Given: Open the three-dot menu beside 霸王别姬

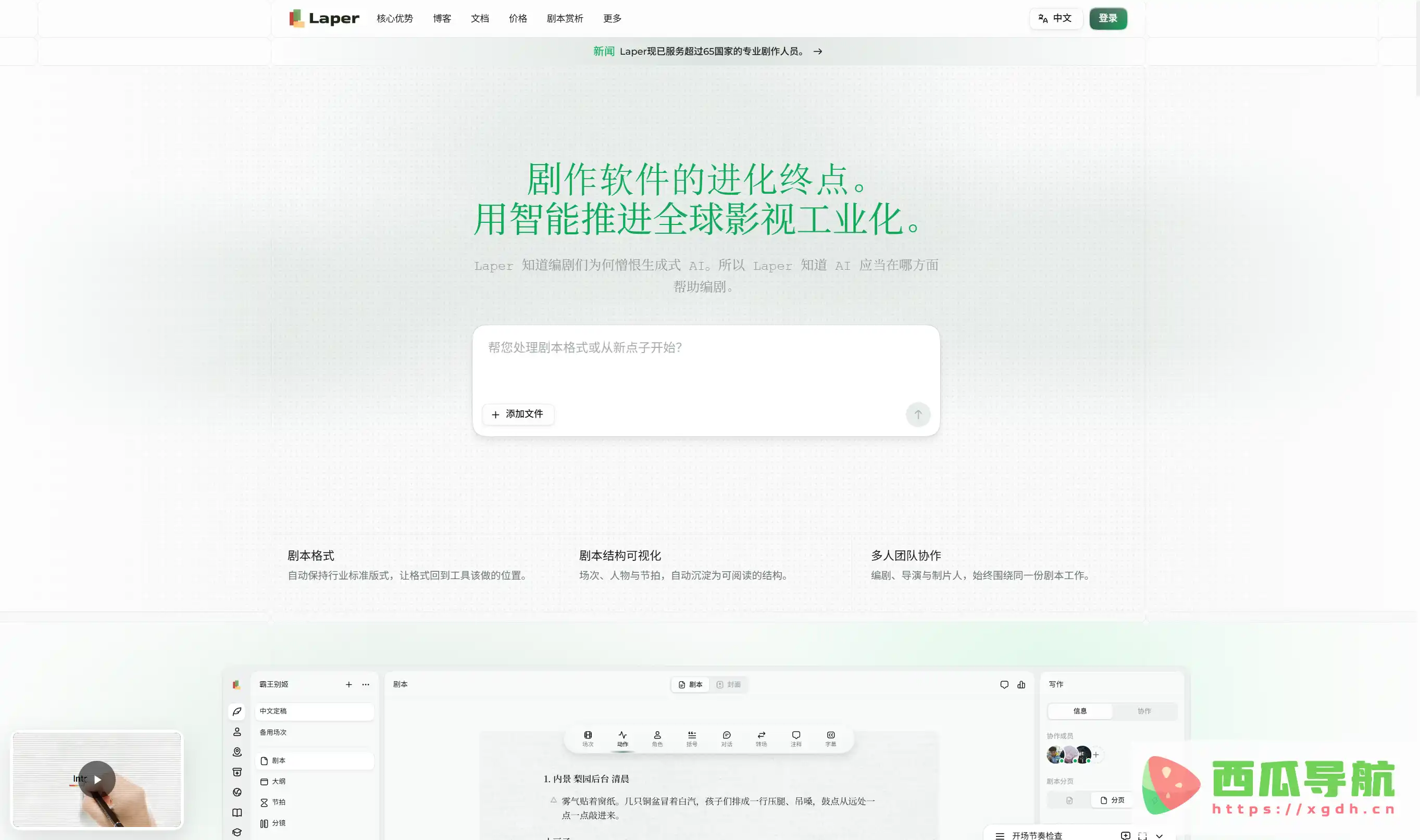Looking at the screenshot, I should click(x=366, y=684).
